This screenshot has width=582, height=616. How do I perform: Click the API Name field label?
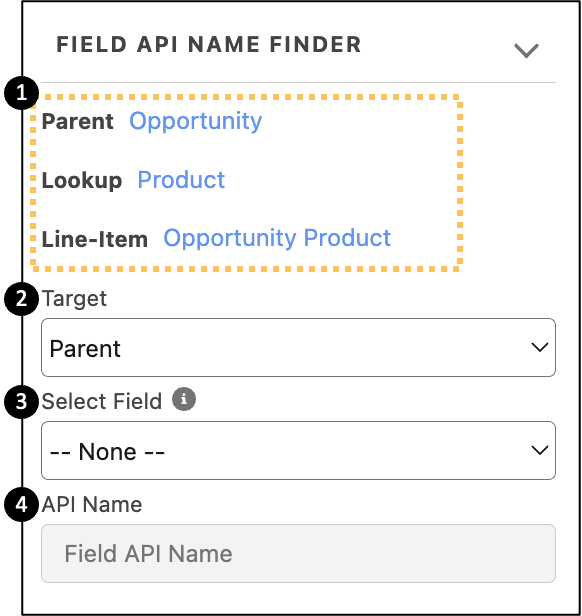coord(92,504)
